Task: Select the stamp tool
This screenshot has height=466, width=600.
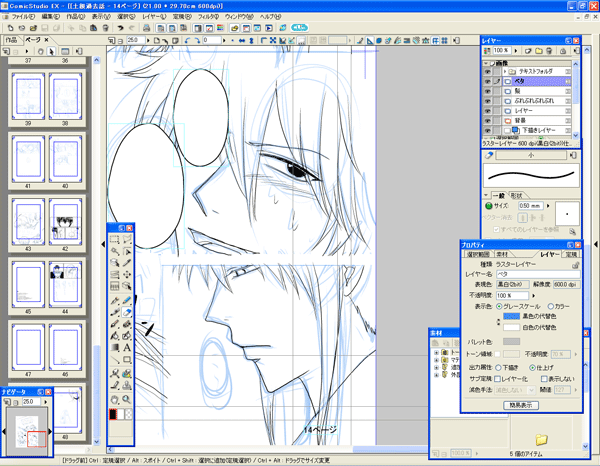Action: click(127, 386)
